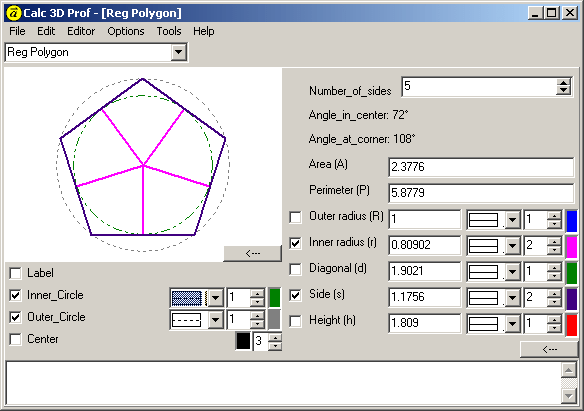The image size is (584, 411).
Task: Increase the Number_of_sides spinner up arrow
Action: pyautogui.click(x=564, y=83)
